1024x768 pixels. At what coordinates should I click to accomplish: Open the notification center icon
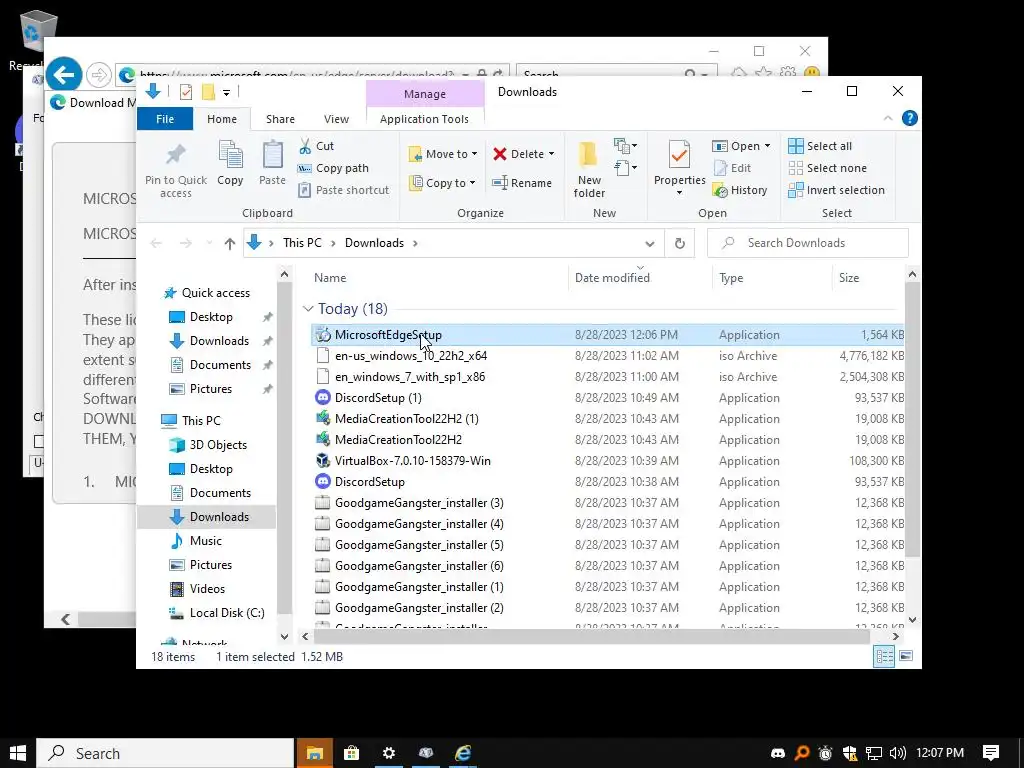991,753
